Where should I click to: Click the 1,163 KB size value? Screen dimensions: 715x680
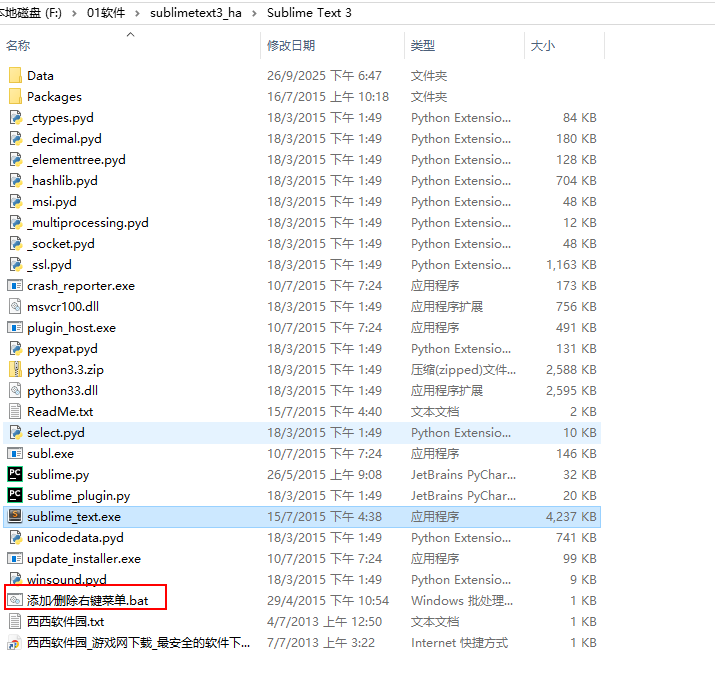click(x=571, y=265)
